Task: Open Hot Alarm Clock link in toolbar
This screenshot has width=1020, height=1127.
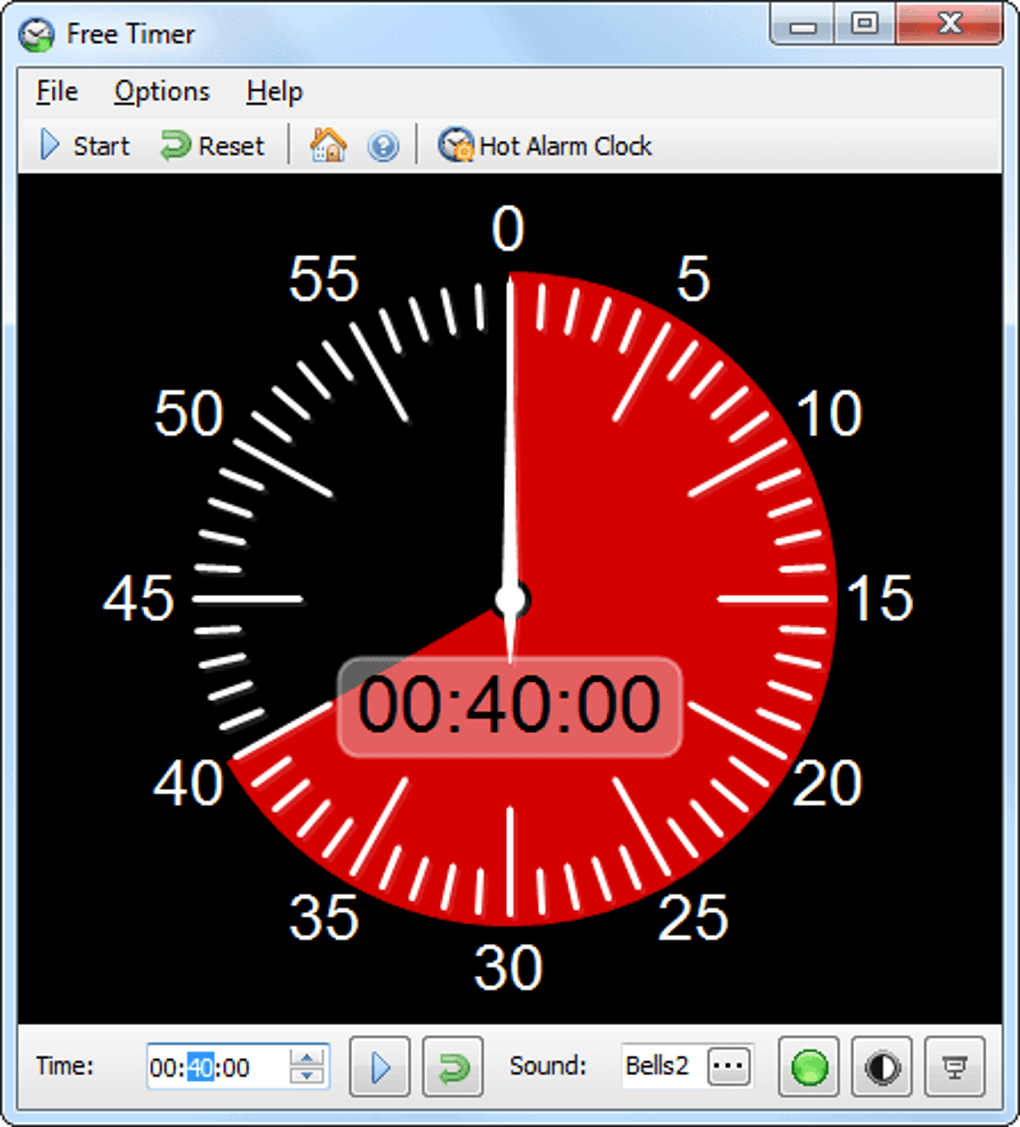Action: [545, 146]
